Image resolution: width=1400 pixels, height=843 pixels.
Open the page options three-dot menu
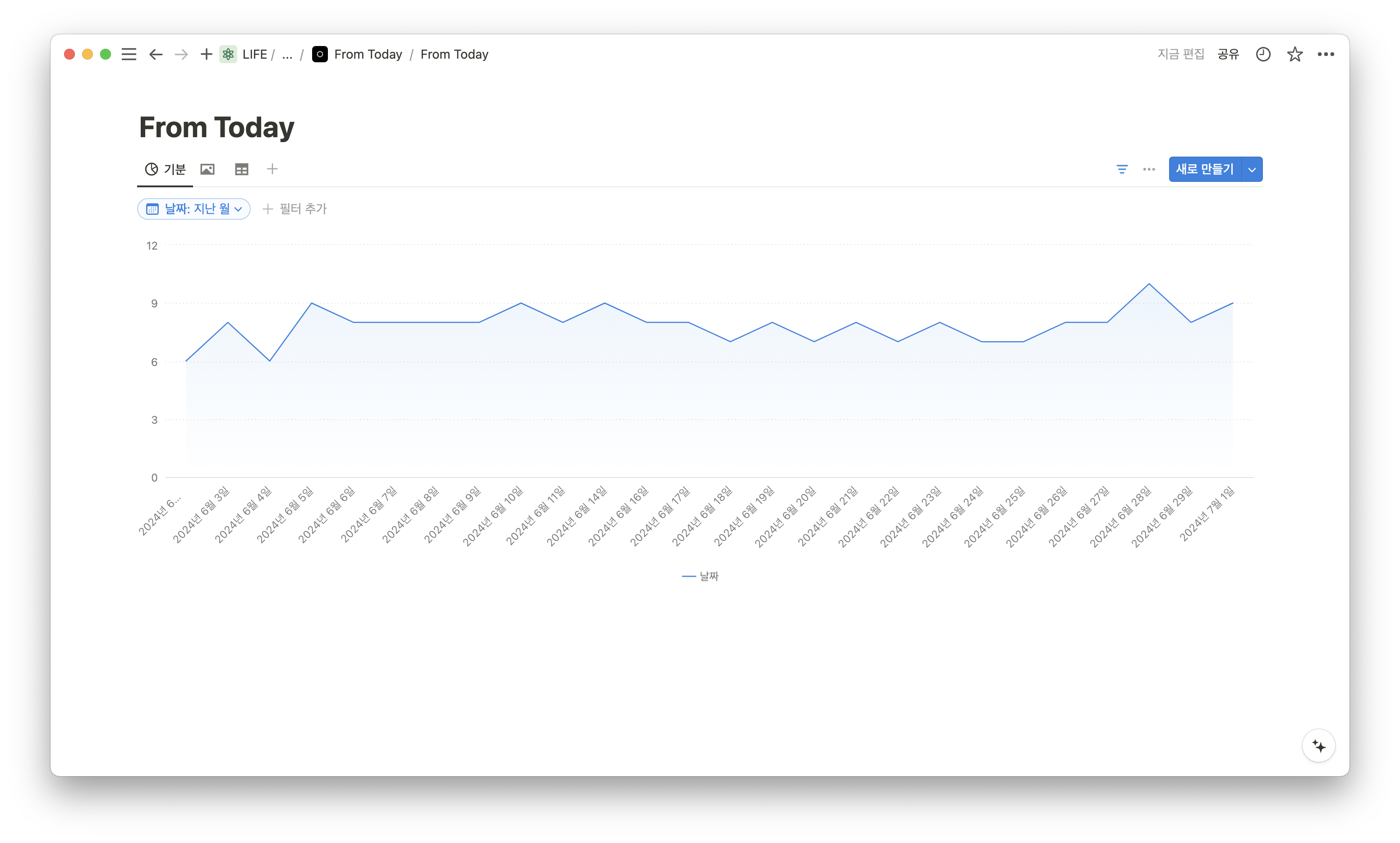[x=1326, y=55]
